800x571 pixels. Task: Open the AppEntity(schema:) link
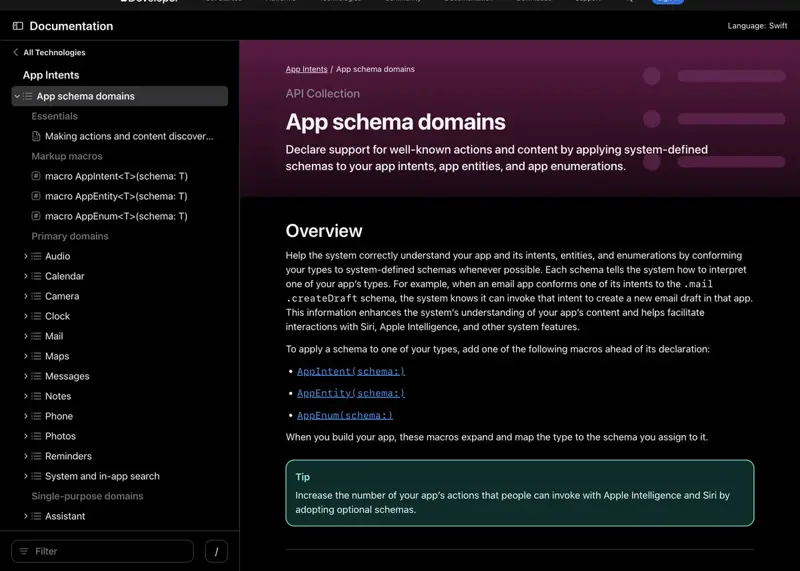[351, 393]
